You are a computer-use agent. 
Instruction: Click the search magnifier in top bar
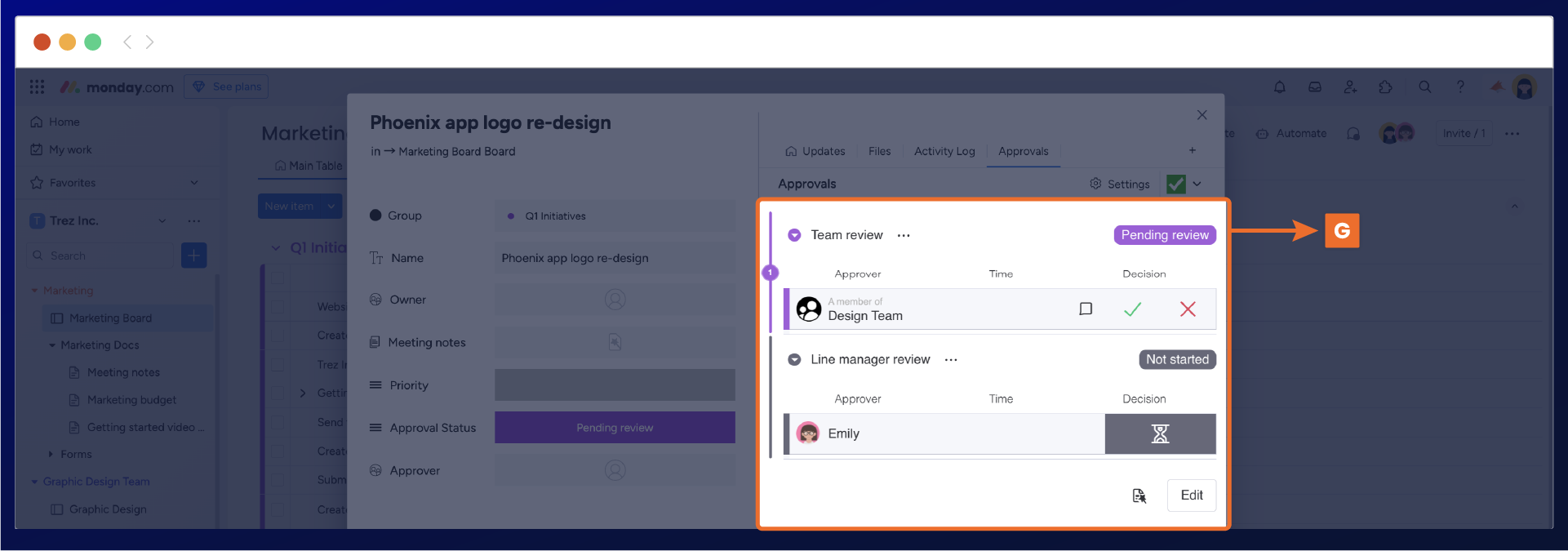pos(1424,87)
